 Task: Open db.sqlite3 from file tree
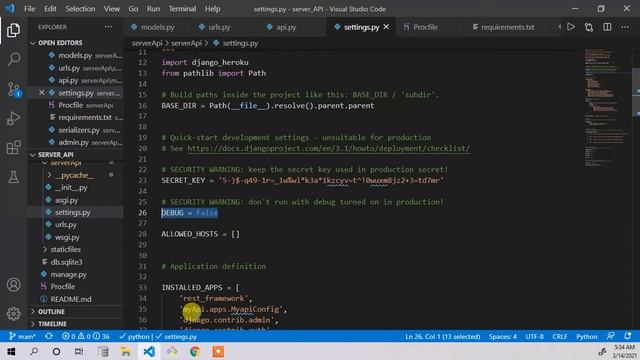pyautogui.click(x=66, y=262)
